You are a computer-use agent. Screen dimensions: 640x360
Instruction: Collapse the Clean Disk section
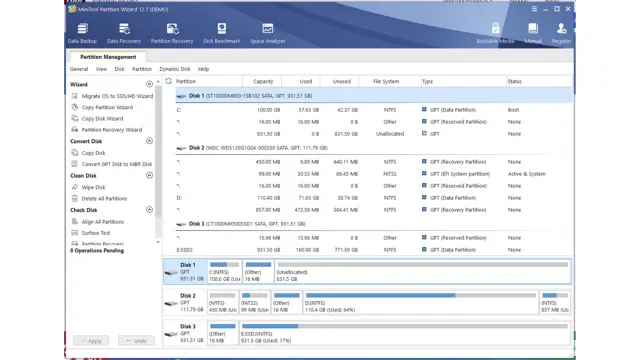coord(149,176)
